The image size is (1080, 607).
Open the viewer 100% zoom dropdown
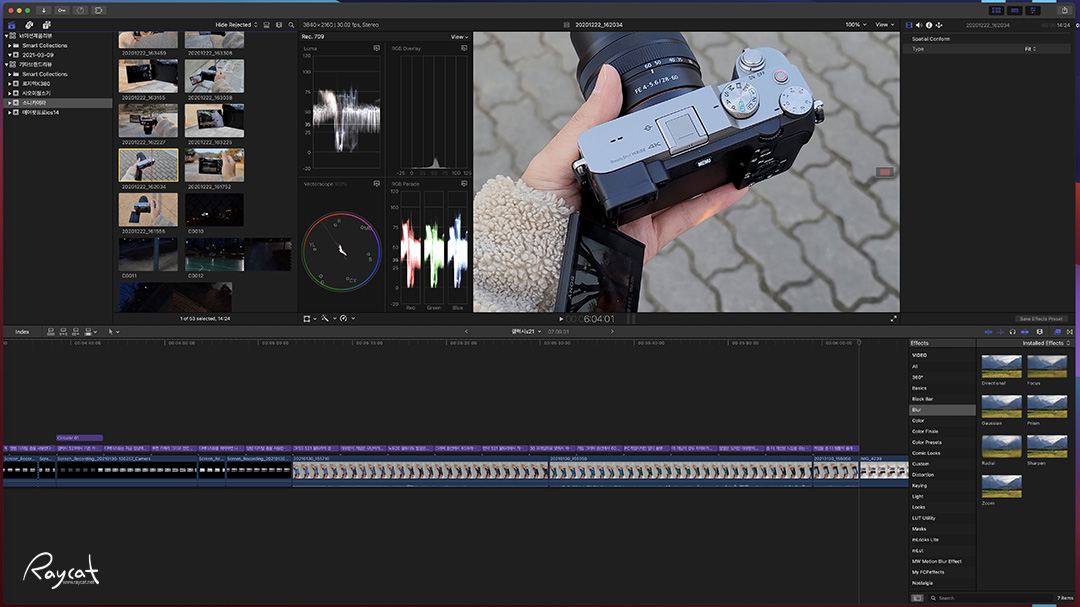(x=856, y=25)
